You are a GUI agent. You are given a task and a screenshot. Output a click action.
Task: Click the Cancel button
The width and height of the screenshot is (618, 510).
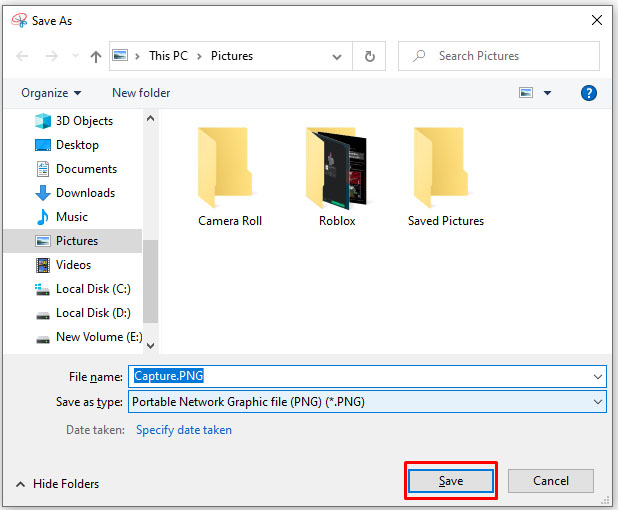551,480
